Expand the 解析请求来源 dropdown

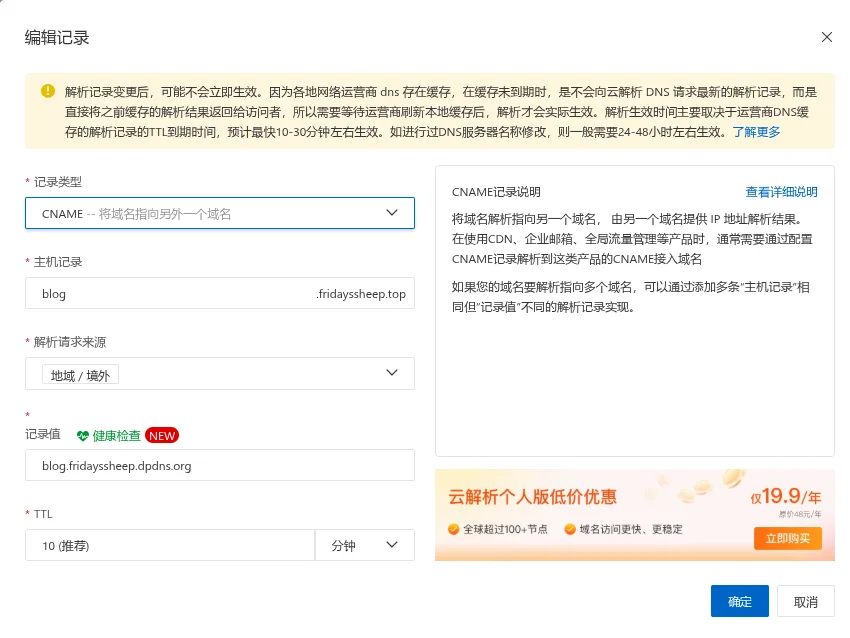(x=220, y=372)
